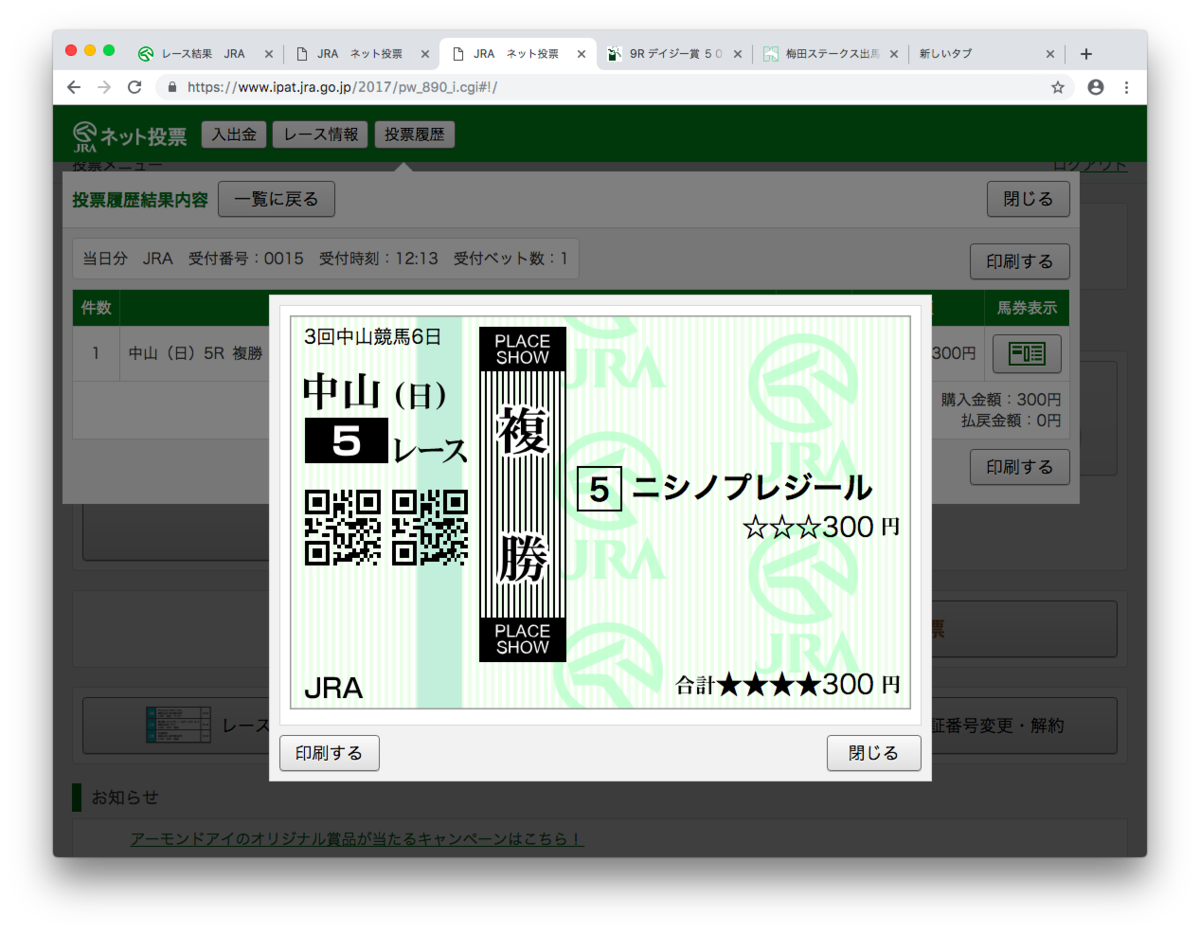Click the address bar URL

342,87
